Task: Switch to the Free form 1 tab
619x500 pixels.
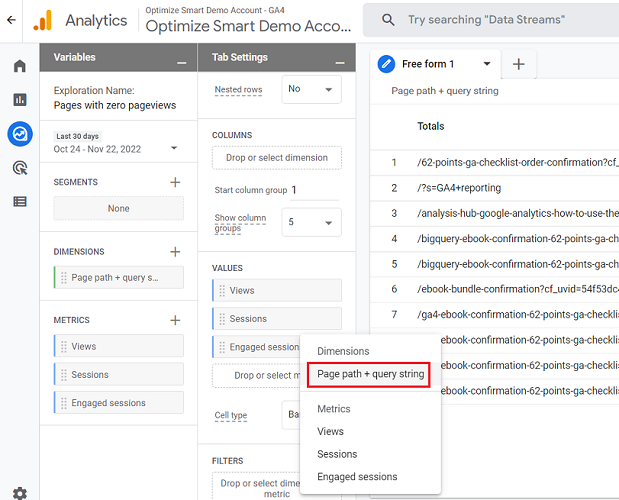Action: click(x=428, y=64)
